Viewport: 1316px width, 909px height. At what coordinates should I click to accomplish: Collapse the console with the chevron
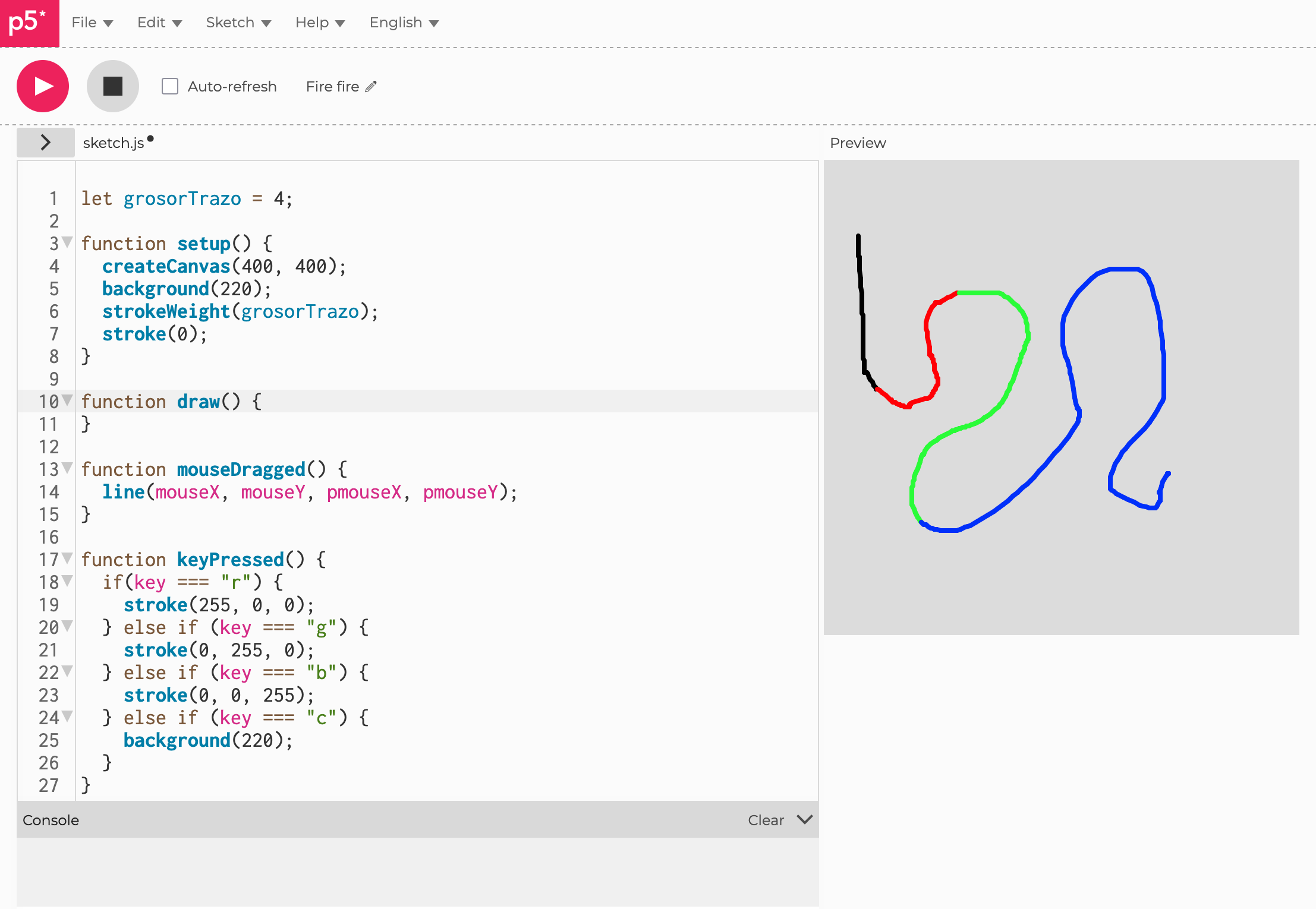point(805,820)
